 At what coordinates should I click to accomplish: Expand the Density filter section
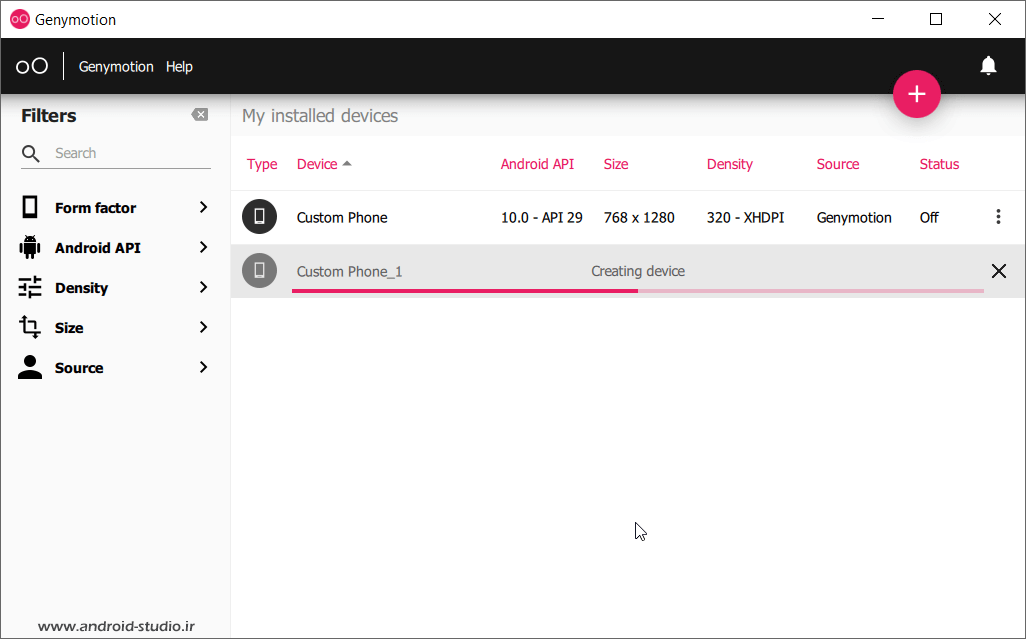click(x=203, y=287)
